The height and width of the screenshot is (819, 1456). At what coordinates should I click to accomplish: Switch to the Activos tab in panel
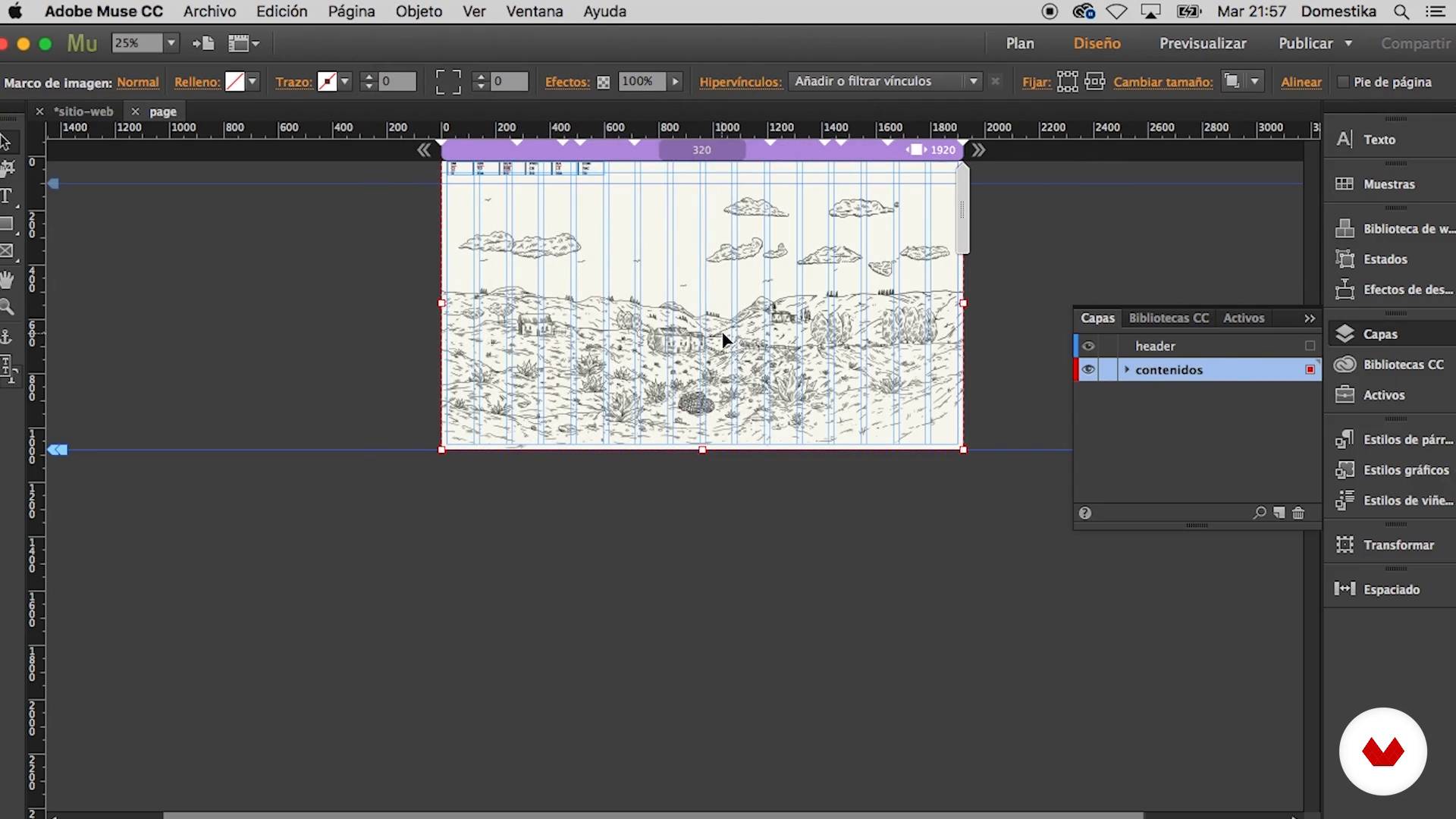(1244, 318)
